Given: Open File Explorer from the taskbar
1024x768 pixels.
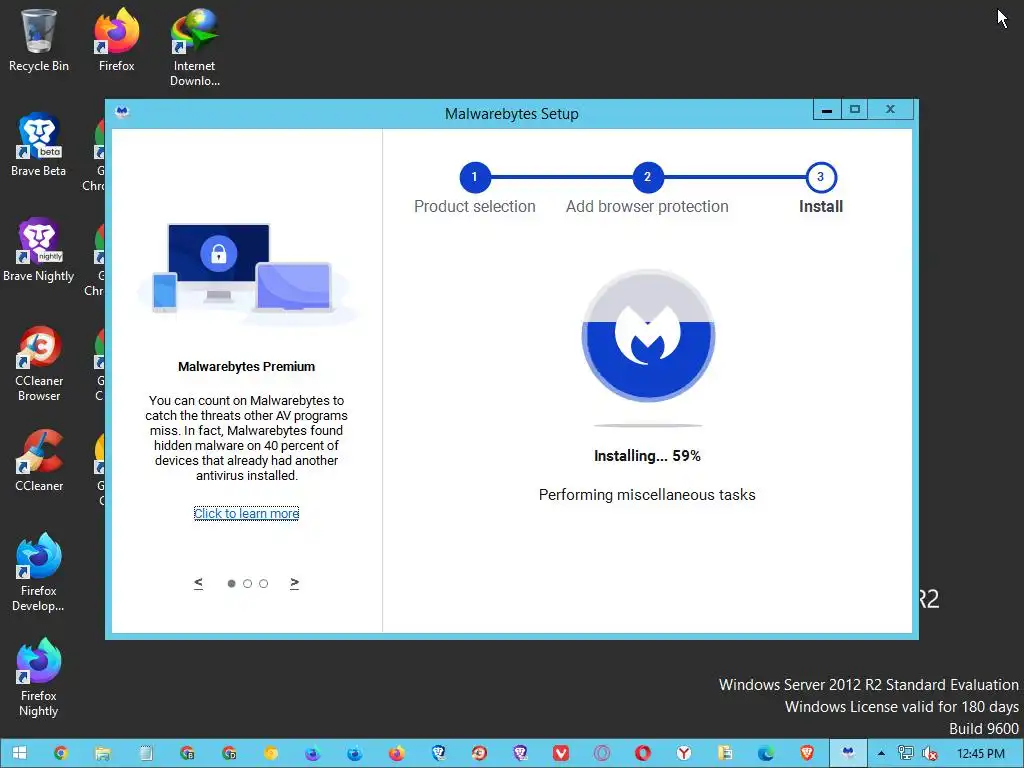Looking at the screenshot, I should 103,753.
